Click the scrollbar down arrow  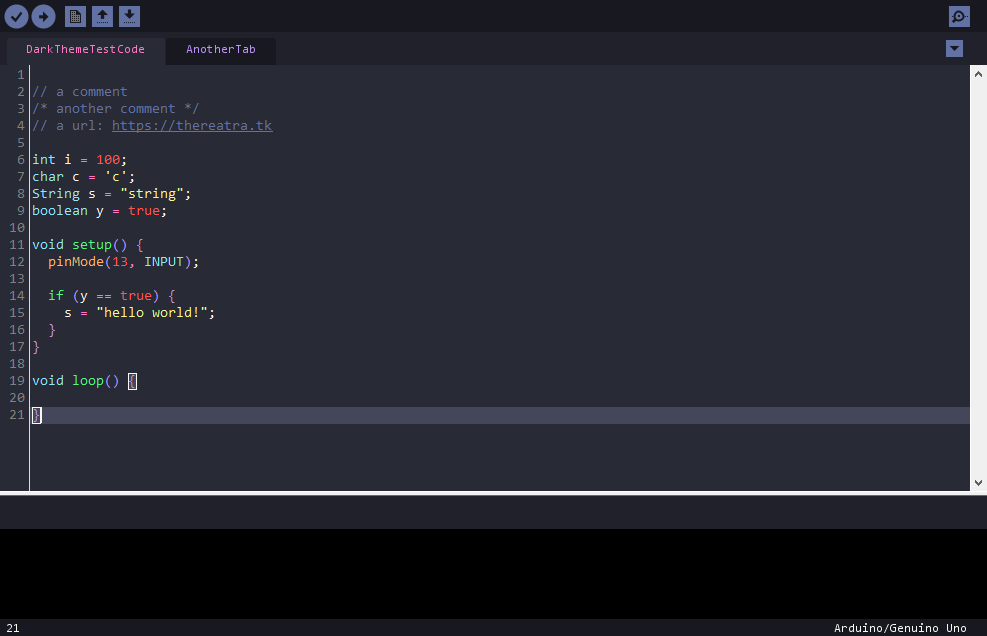978,483
